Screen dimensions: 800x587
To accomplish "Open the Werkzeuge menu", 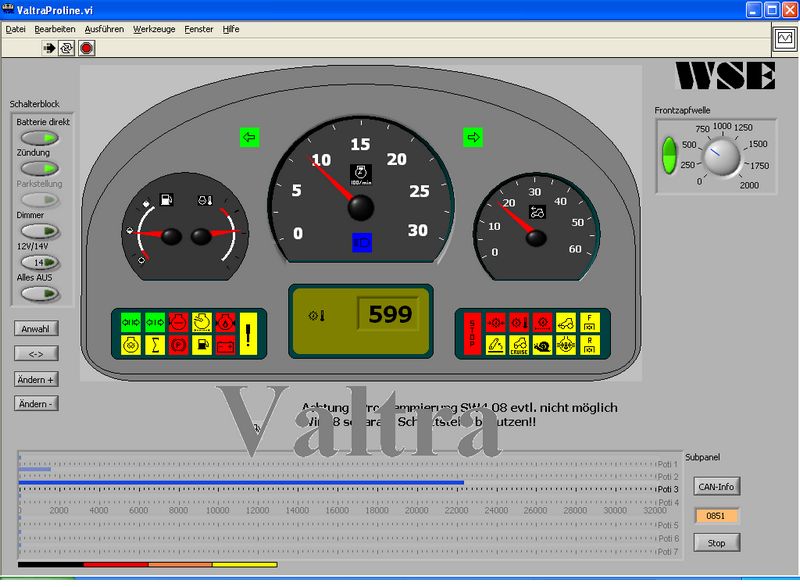I will coord(154,29).
